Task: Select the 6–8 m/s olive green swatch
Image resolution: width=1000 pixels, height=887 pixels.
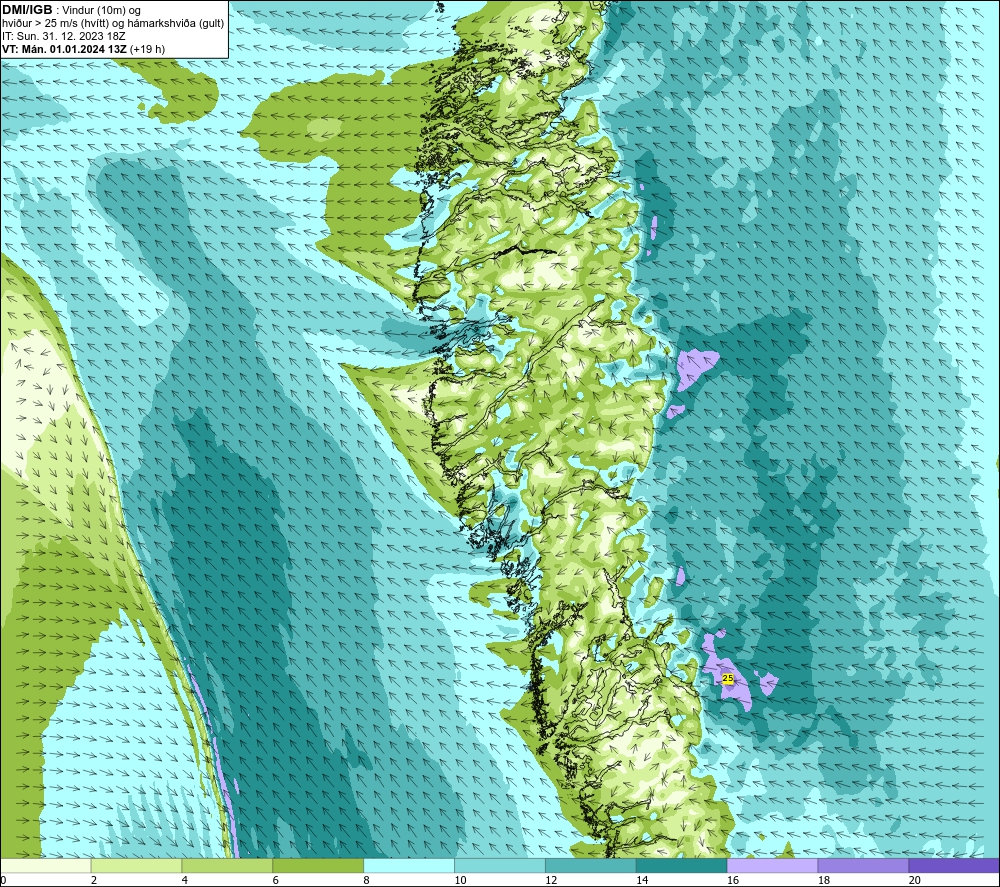Action: tap(318, 865)
